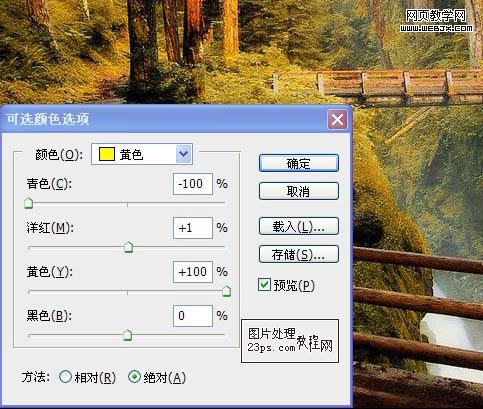This screenshot has height=409, width=483.
Task: Open the 颜色 color dropdown arrow
Action: click(x=184, y=154)
